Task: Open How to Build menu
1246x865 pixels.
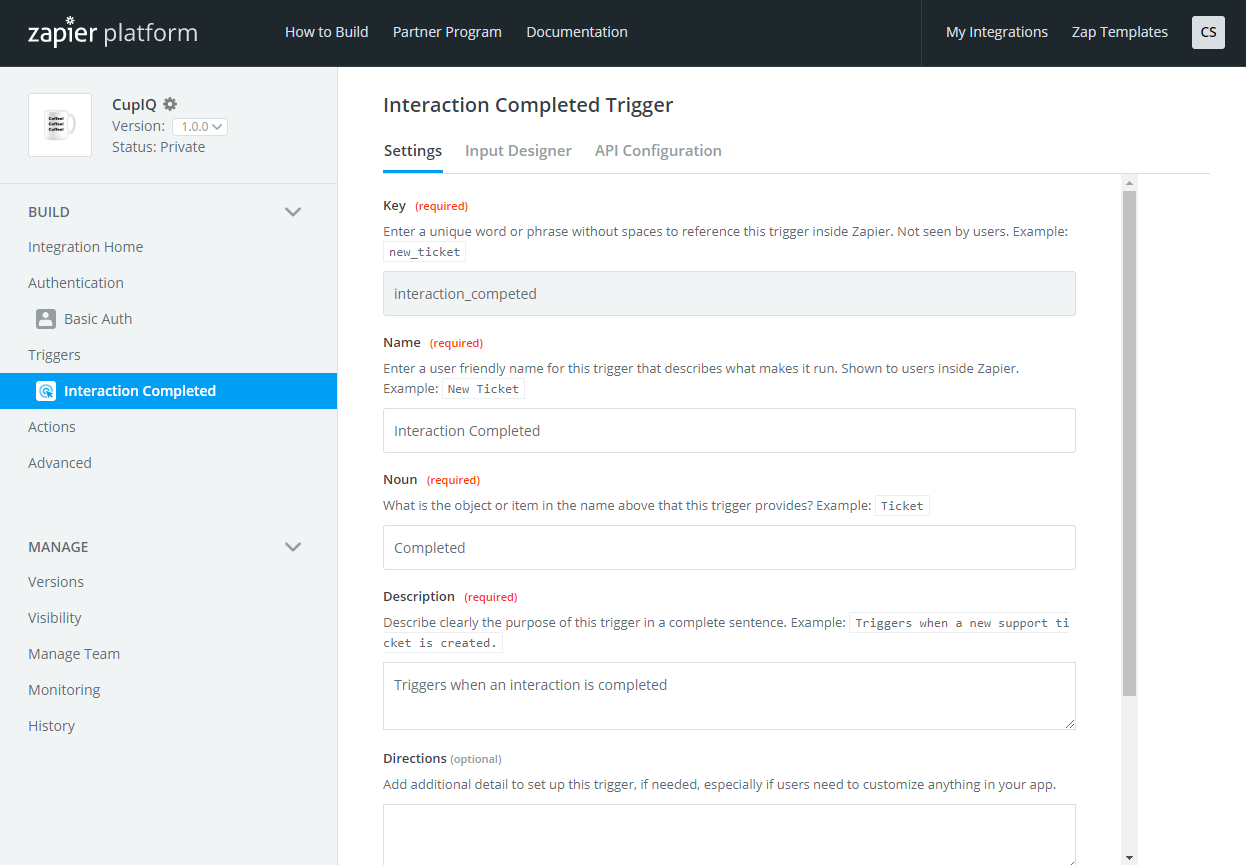Action: [x=327, y=32]
